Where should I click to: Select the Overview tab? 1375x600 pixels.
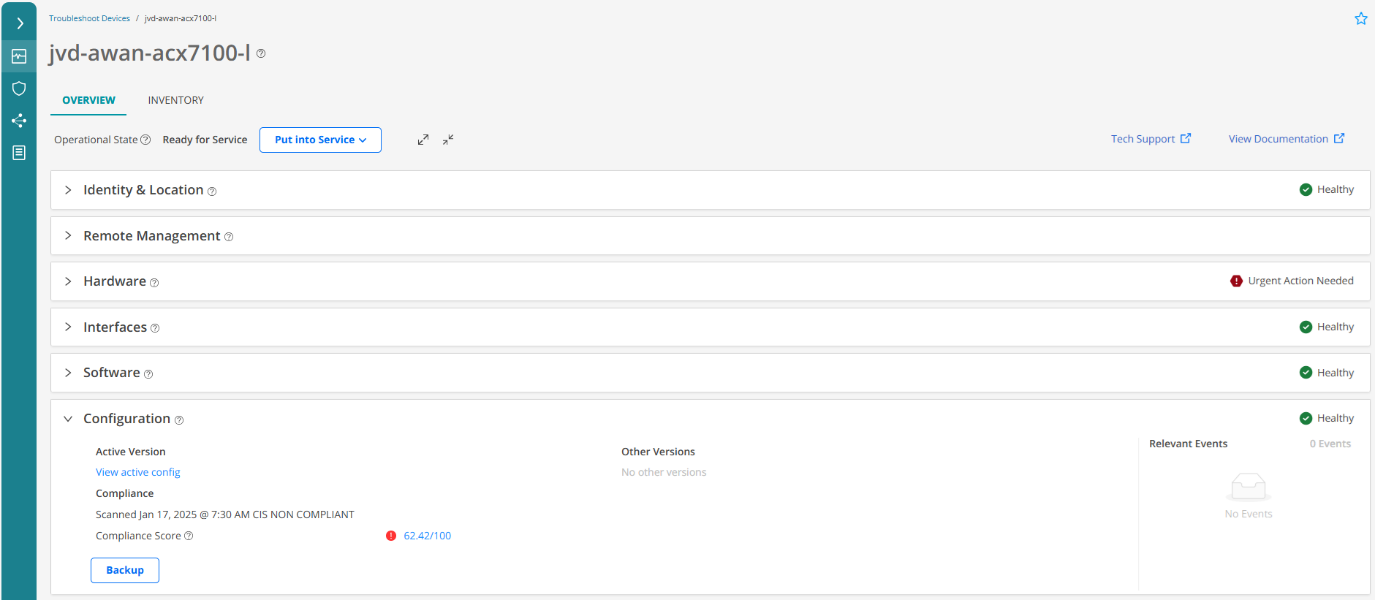tap(88, 100)
